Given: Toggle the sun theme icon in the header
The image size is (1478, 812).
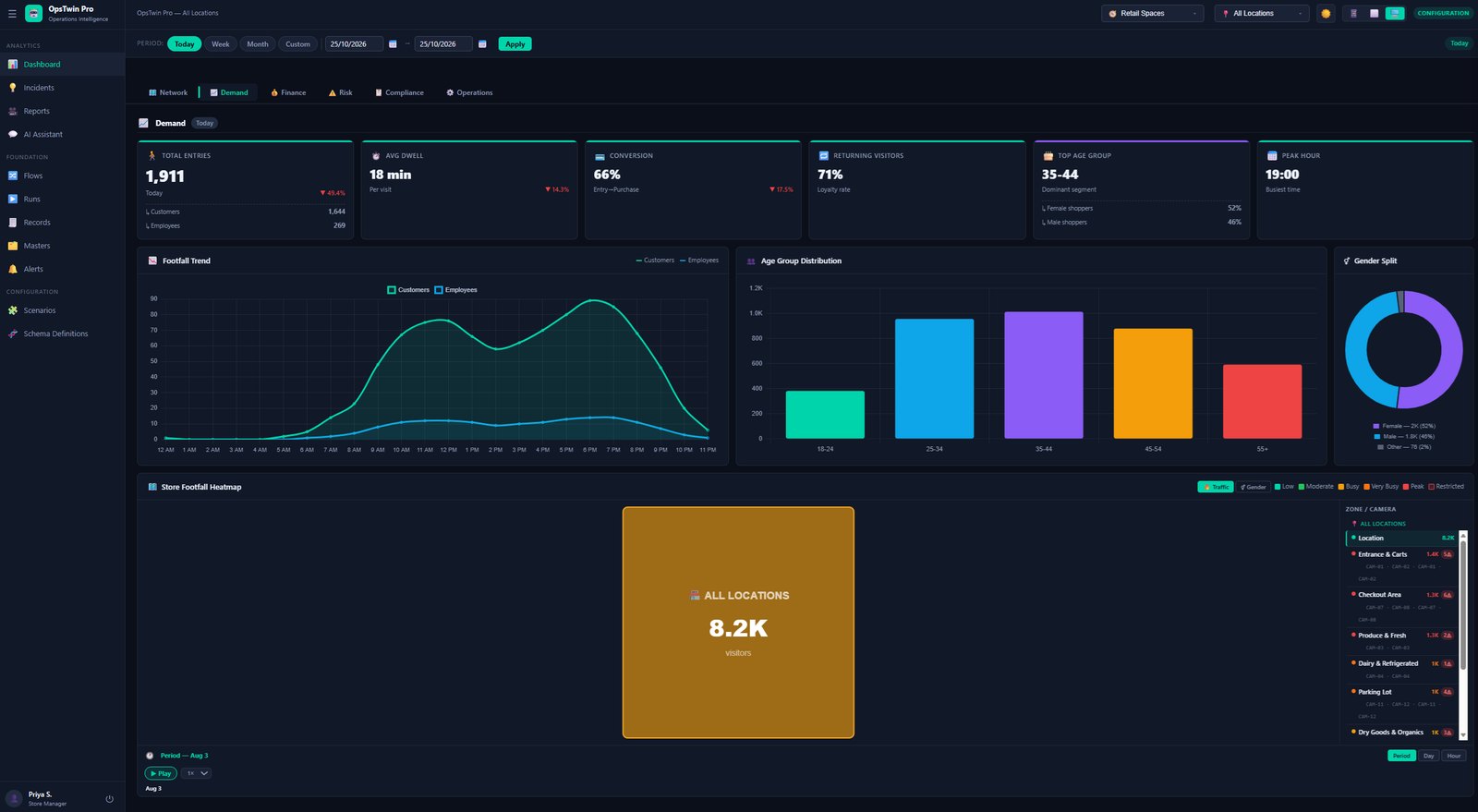Looking at the screenshot, I should pyautogui.click(x=1326, y=14).
